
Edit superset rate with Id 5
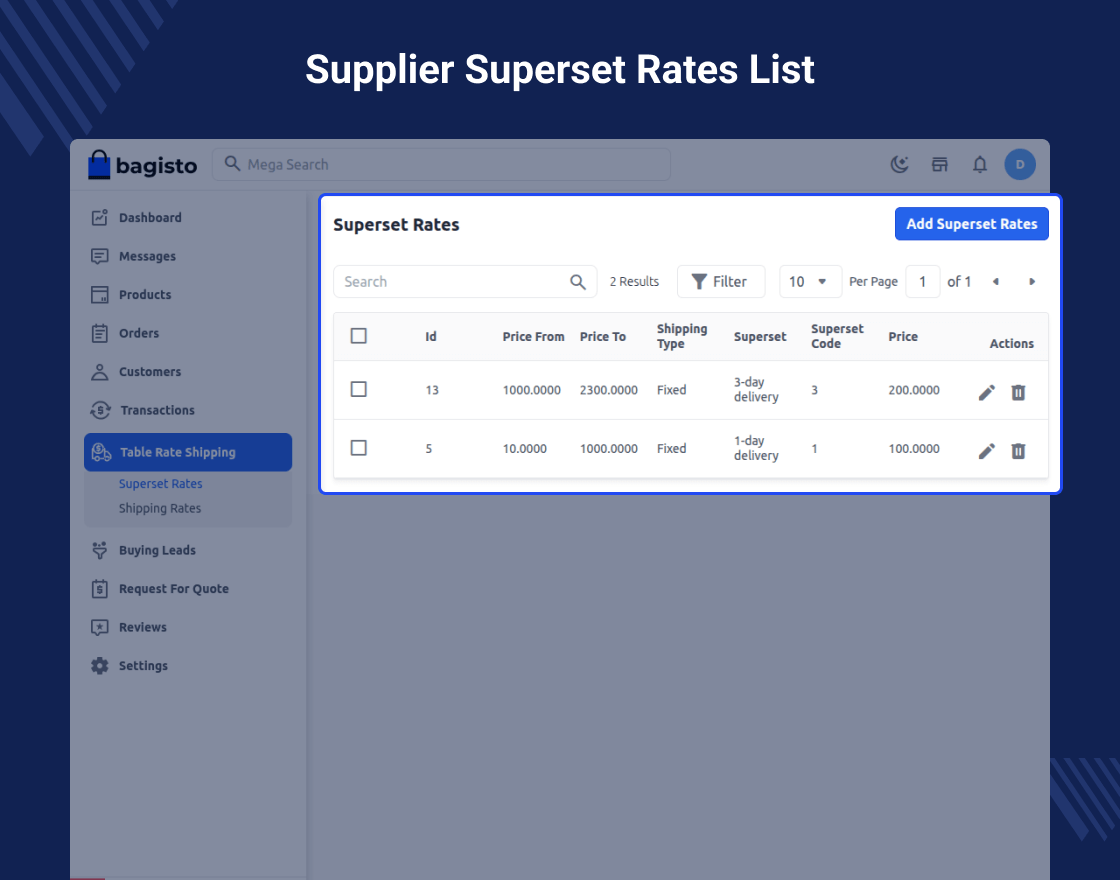coord(986,451)
